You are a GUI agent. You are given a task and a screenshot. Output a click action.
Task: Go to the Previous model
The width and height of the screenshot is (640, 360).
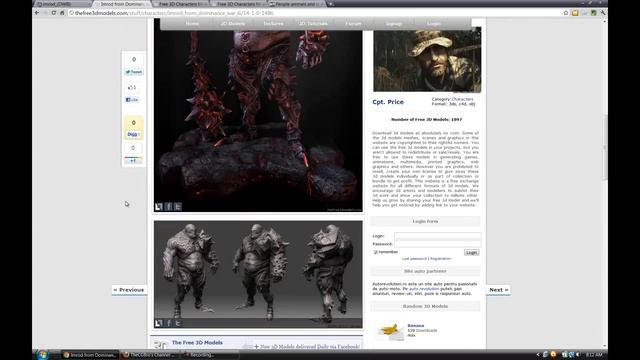tap(129, 290)
